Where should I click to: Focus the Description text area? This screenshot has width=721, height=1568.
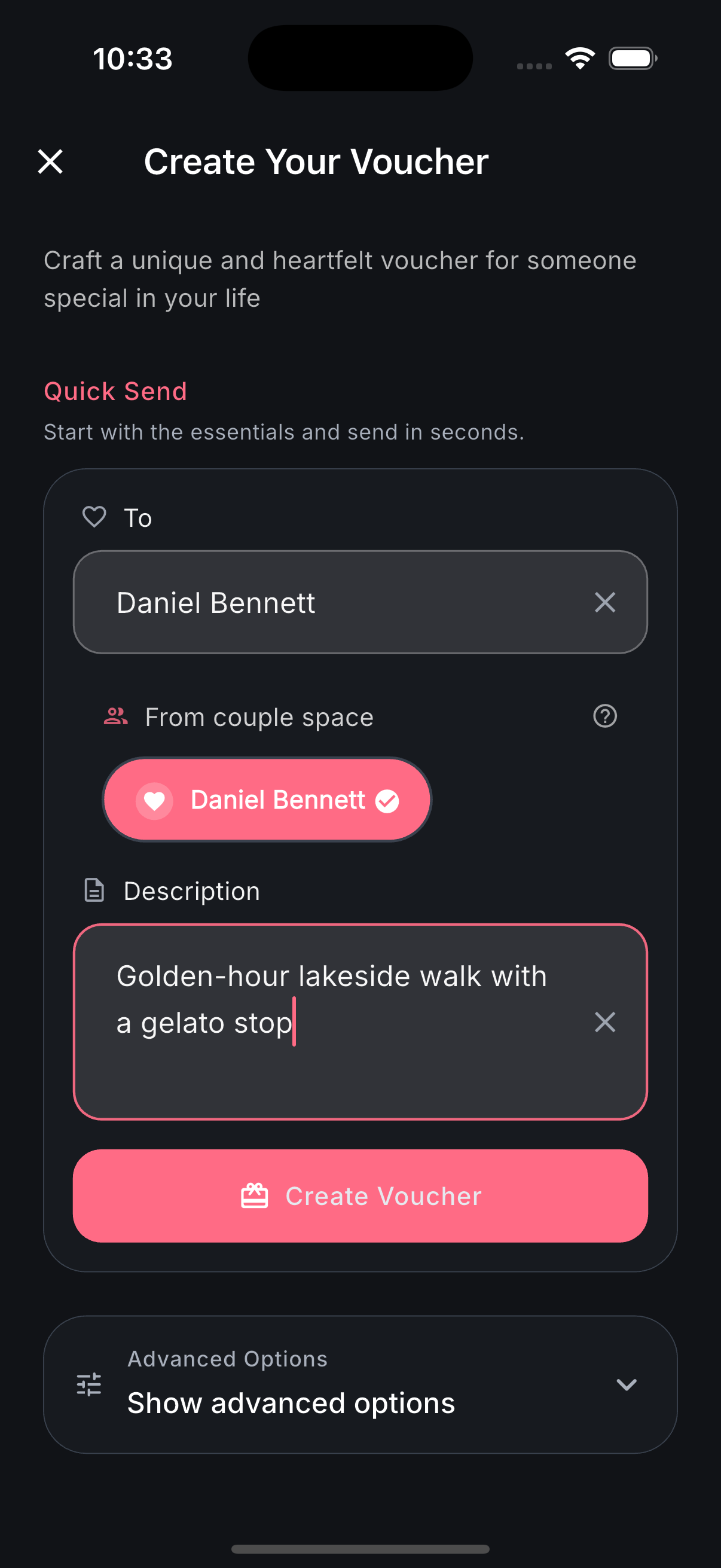(x=341, y=1071)
